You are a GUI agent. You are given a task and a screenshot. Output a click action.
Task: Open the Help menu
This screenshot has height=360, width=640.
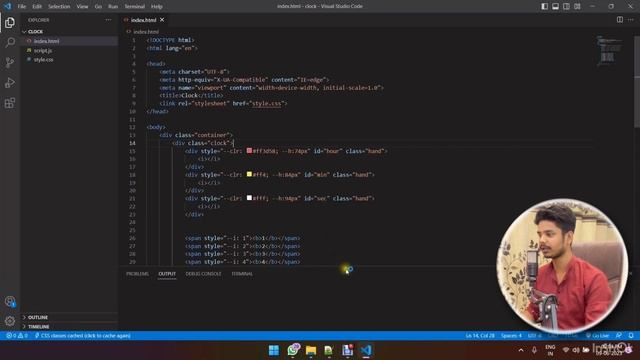pyautogui.click(x=157, y=7)
